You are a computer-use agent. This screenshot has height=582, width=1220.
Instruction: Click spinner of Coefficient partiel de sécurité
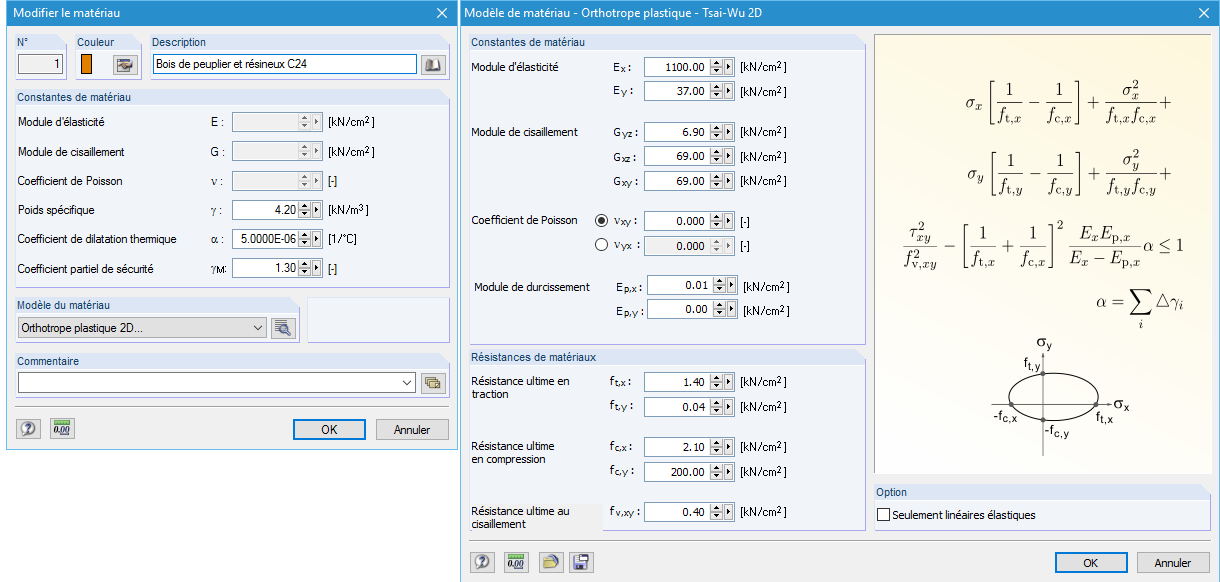coord(305,268)
